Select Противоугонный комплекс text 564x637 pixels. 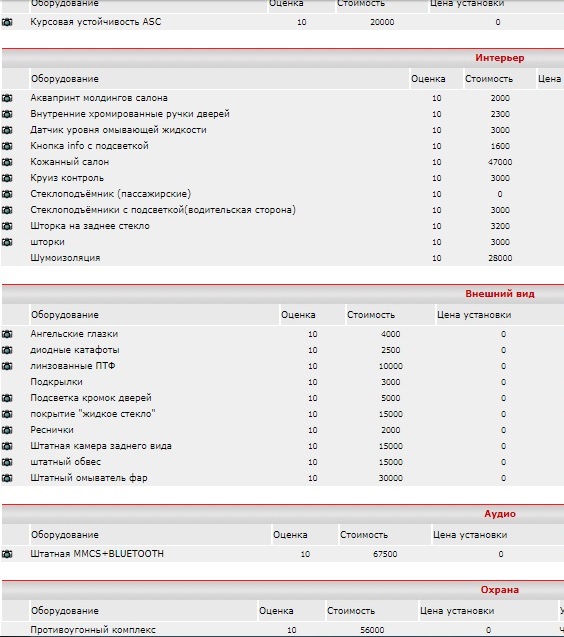click(x=93, y=630)
